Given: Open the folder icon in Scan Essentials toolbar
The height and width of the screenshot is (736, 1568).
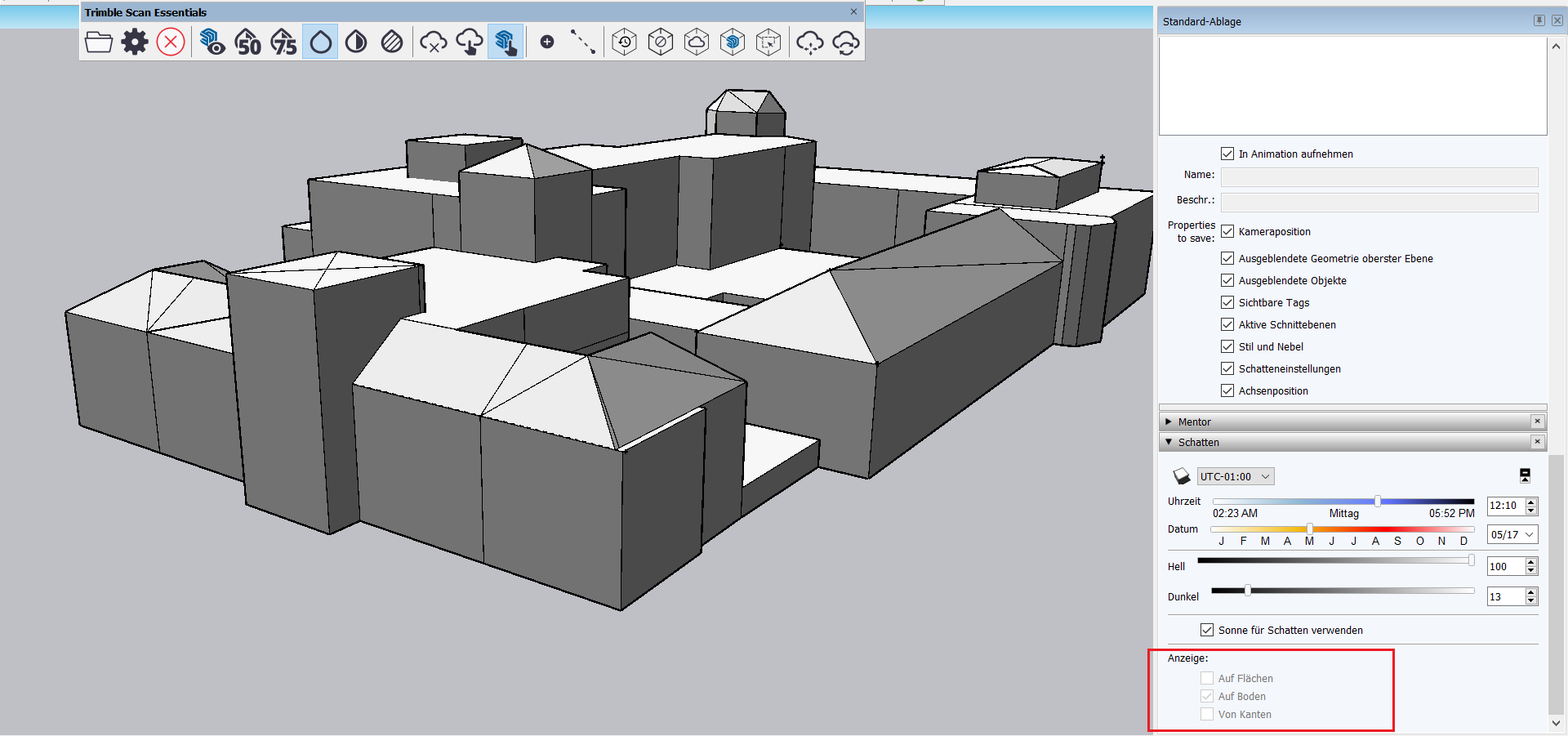Looking at the screenshot, I should coord(99,42).
